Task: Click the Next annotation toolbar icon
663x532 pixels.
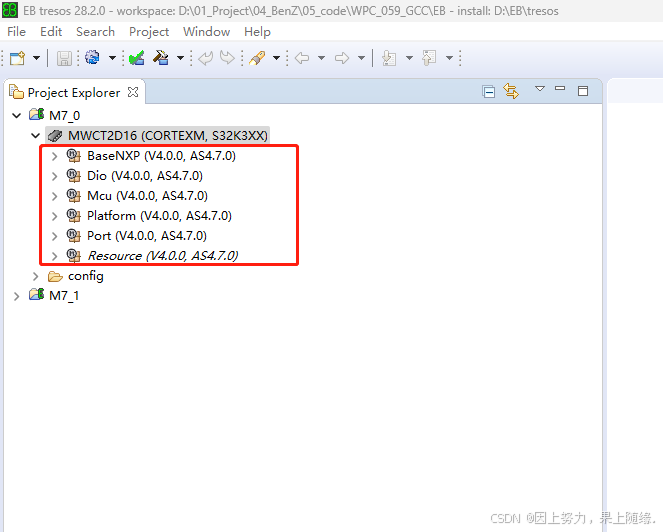Action: (389, 58)
